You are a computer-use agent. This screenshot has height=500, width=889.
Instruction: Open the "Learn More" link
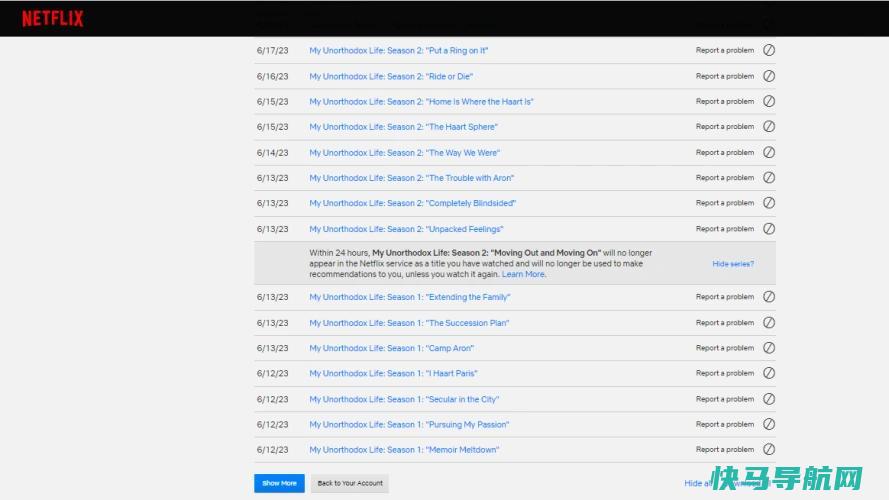523,274
